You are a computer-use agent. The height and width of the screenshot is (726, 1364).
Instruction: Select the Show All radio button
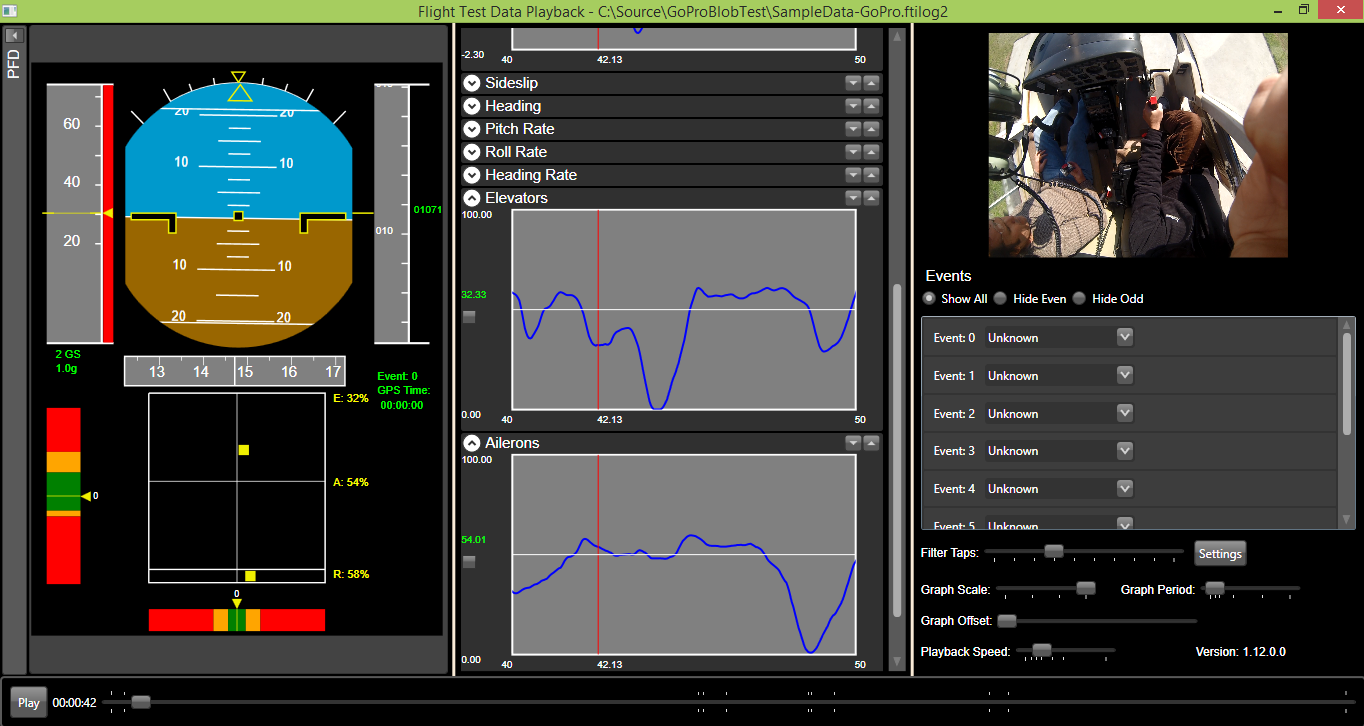tap(930, 298)
